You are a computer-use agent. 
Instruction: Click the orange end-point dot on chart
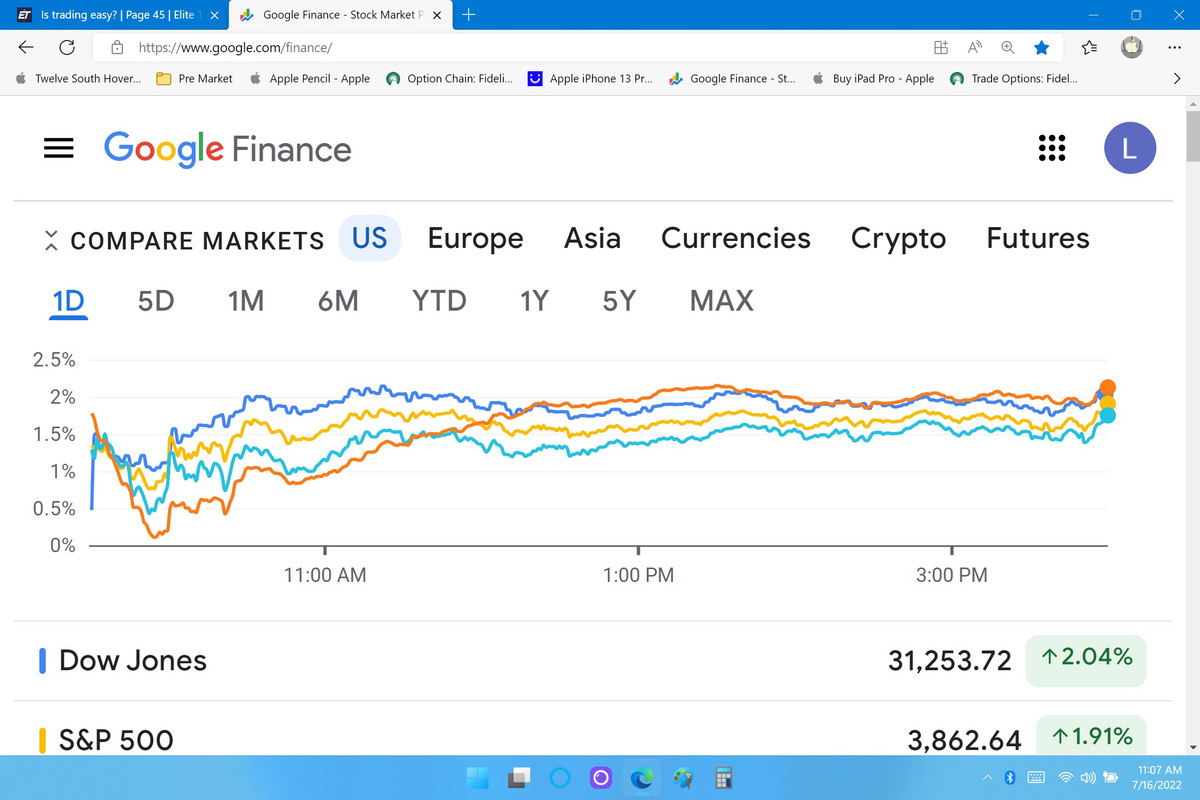click(x=1108, y=387)
